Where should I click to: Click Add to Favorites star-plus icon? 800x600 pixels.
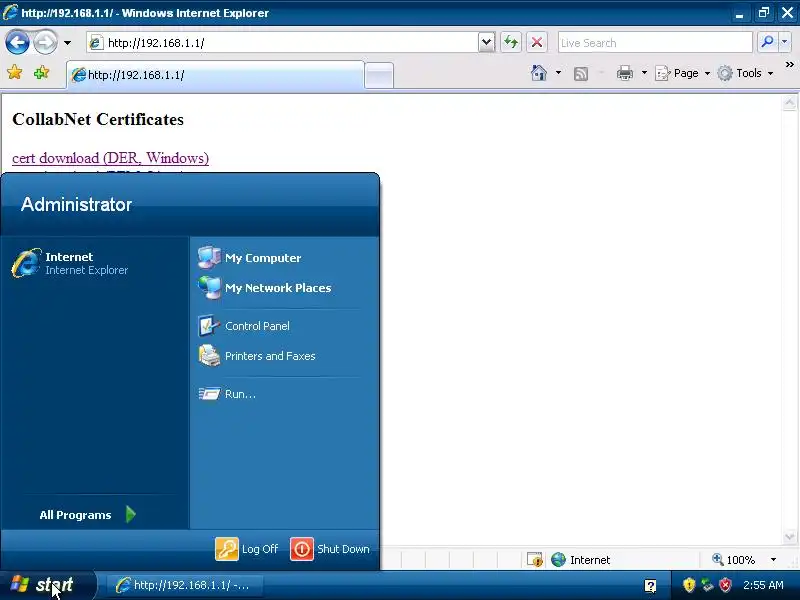(x=41, y=73)
